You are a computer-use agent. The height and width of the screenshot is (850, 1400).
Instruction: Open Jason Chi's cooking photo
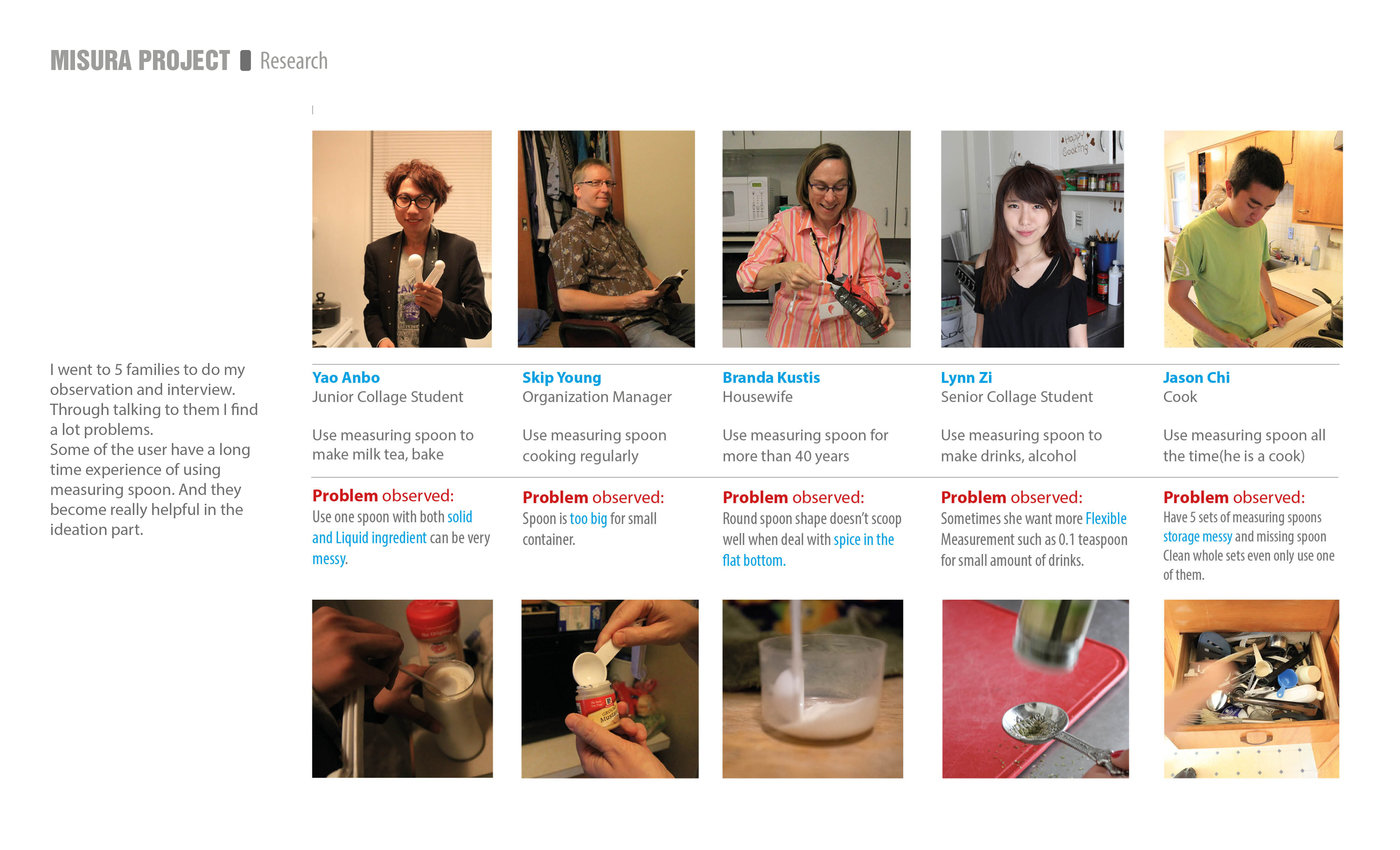coord(1253,239)
